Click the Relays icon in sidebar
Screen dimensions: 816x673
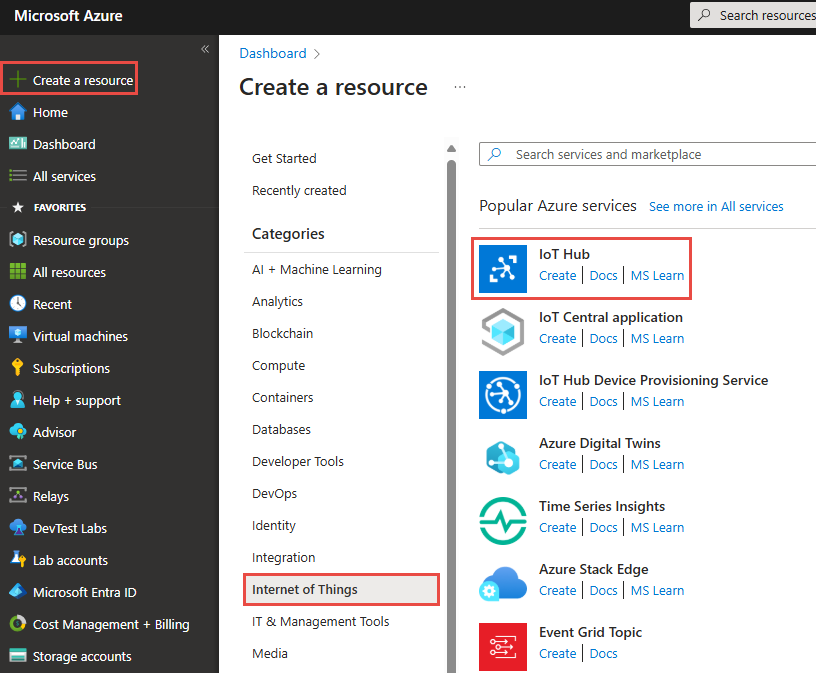tap(18, 496)
